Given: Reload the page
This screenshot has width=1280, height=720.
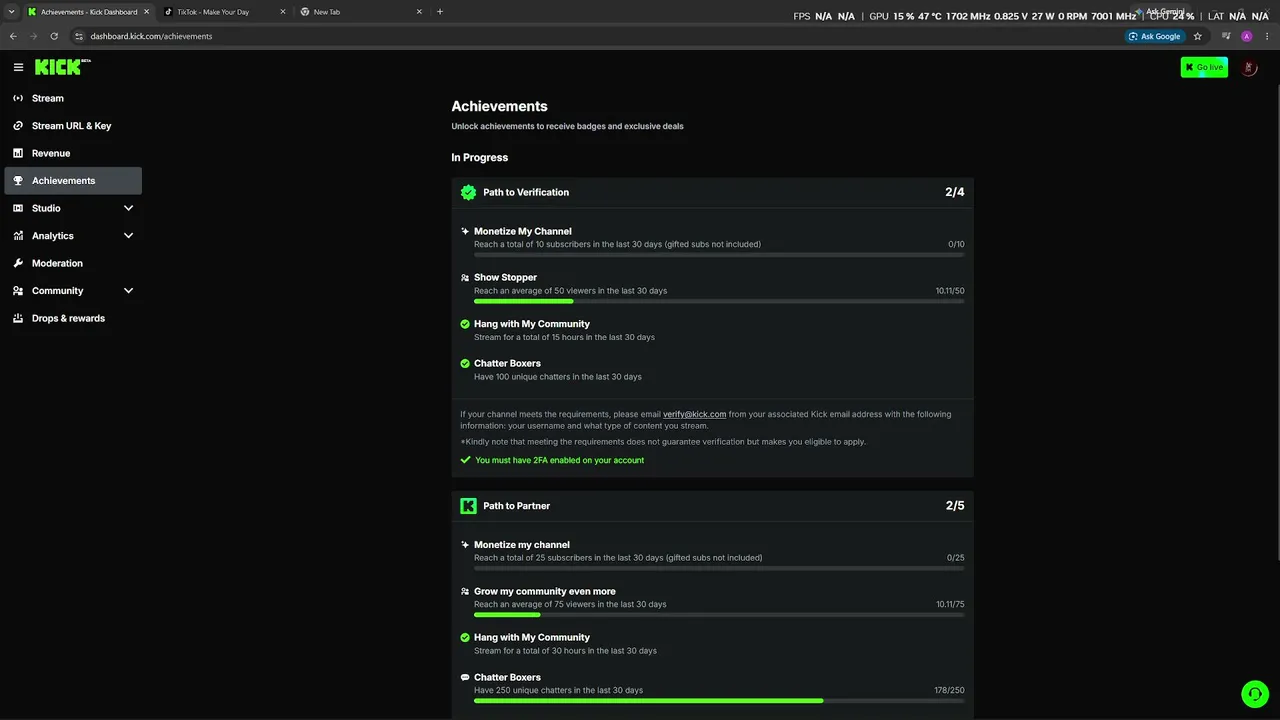Looking at the screenshot, I should 54,36.
